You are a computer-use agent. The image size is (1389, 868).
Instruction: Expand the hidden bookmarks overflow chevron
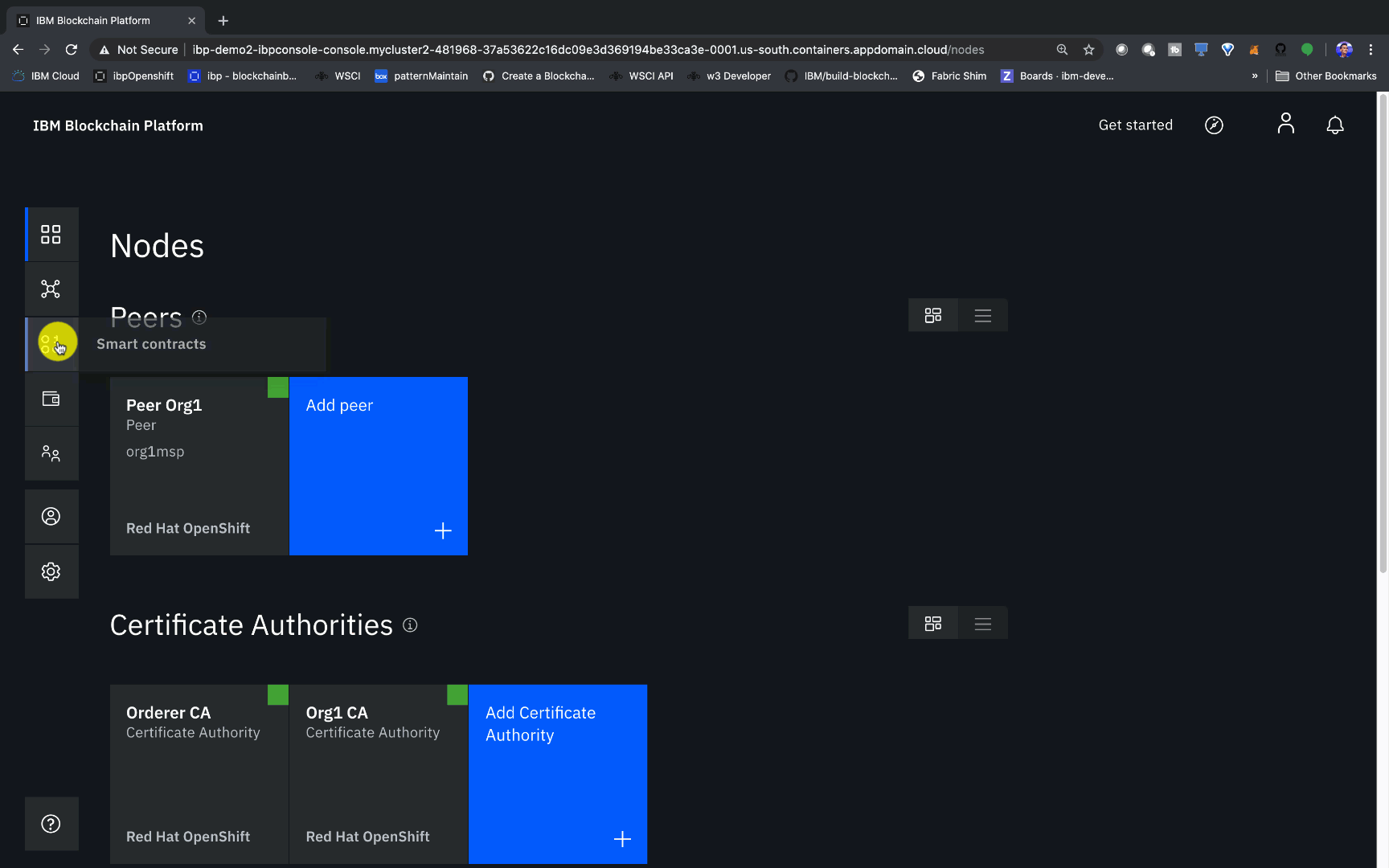[x=1255, y=76]
